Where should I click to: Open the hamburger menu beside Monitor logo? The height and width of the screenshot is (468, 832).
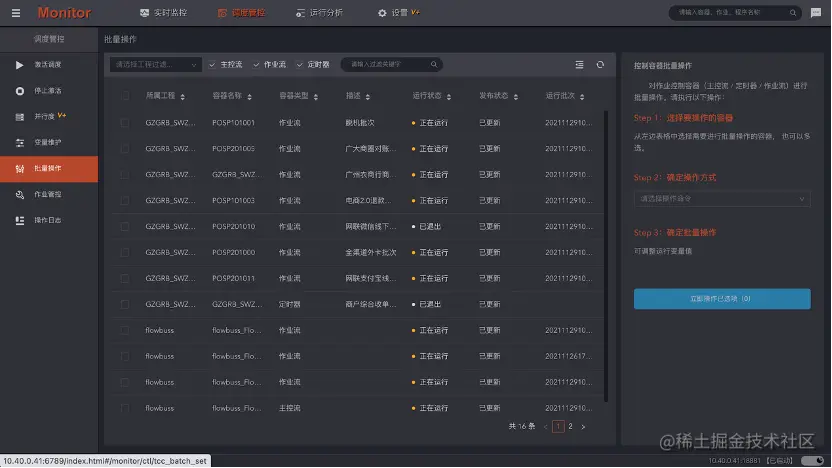[16, 13]
